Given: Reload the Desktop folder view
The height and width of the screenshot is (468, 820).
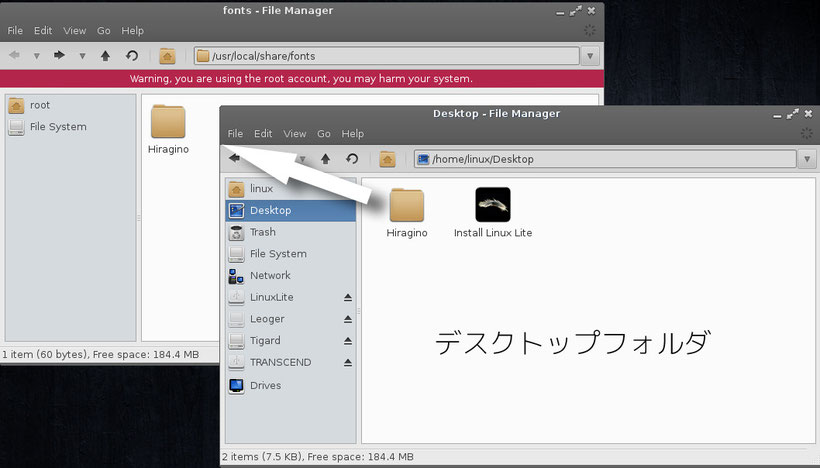Looking at the screenshot, I should pos(352,159).
